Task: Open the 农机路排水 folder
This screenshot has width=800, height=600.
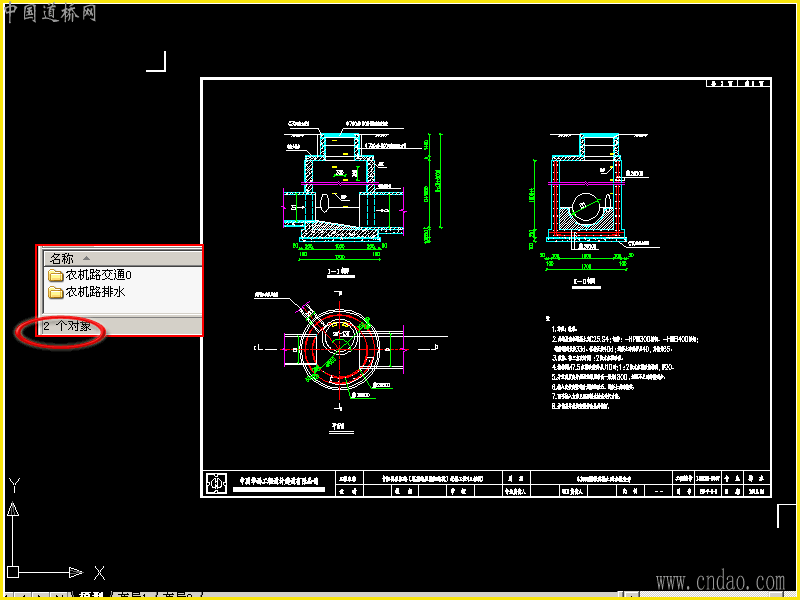Action: (98, 292)
